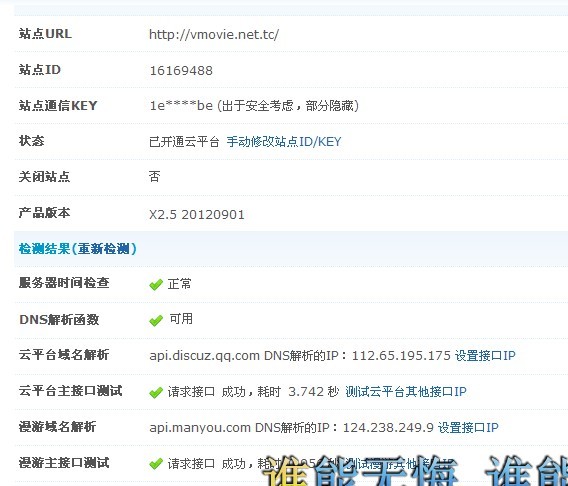Click the 云平台域名解析 row label
The width and height of the screenshot is (568, 486).
[64, 355]
